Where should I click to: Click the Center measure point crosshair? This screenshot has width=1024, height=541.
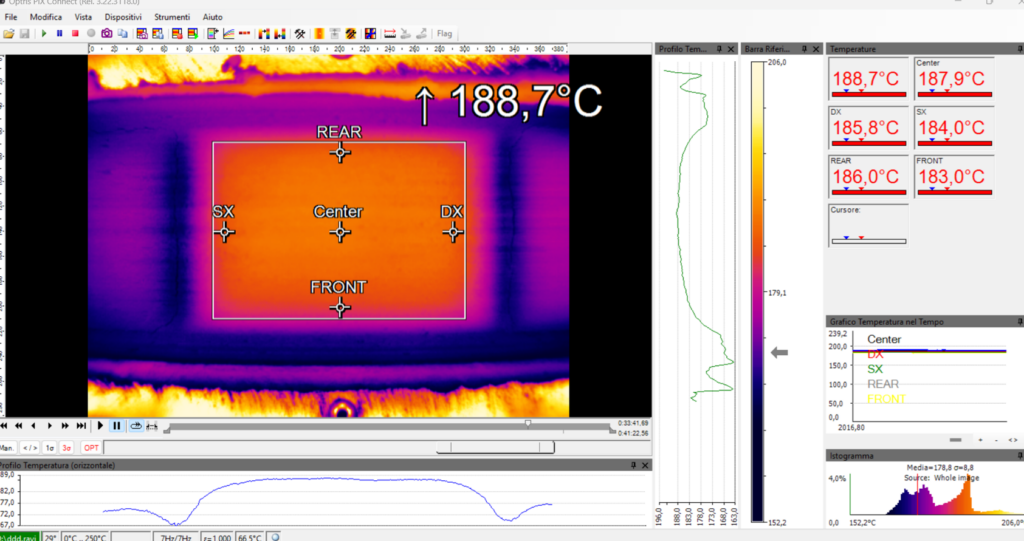[340, 232]
